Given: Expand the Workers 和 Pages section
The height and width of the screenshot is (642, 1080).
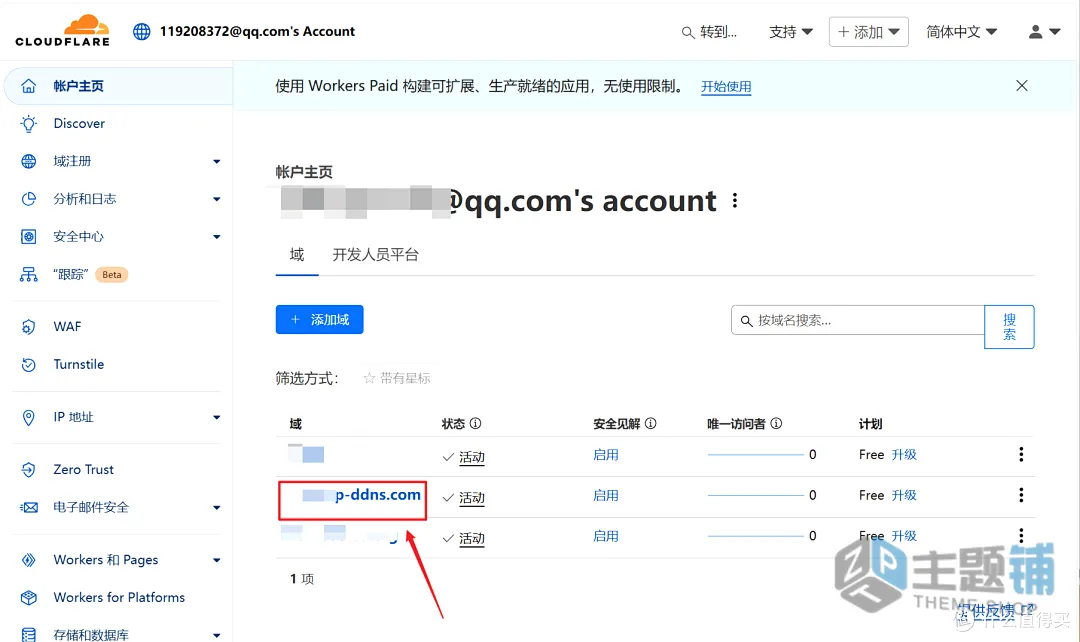Looking at the screenshot, I should point(216,560).
